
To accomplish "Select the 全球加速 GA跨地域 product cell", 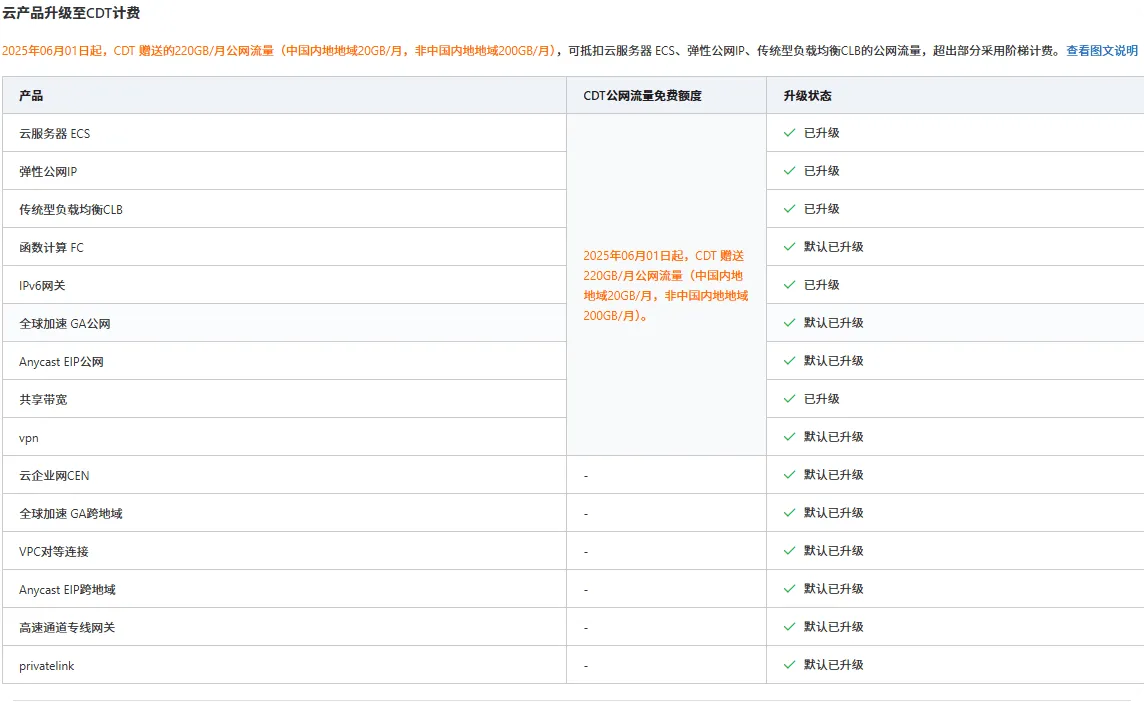I will (x=285, y=512).
